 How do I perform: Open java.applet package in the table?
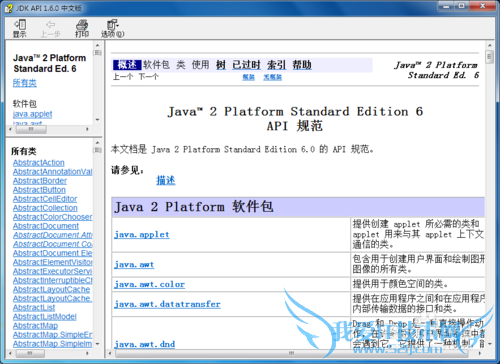pos(142,234)
